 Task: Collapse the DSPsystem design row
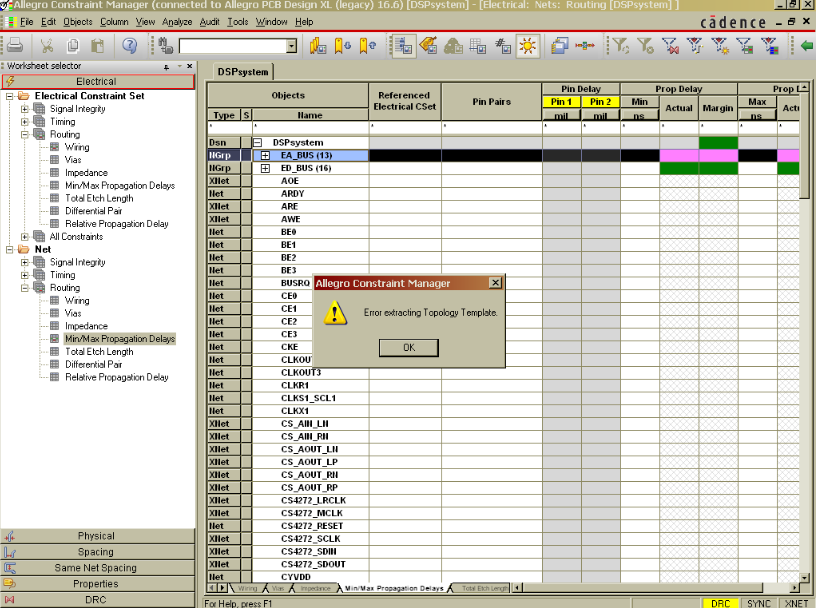[x=257, y=143]
